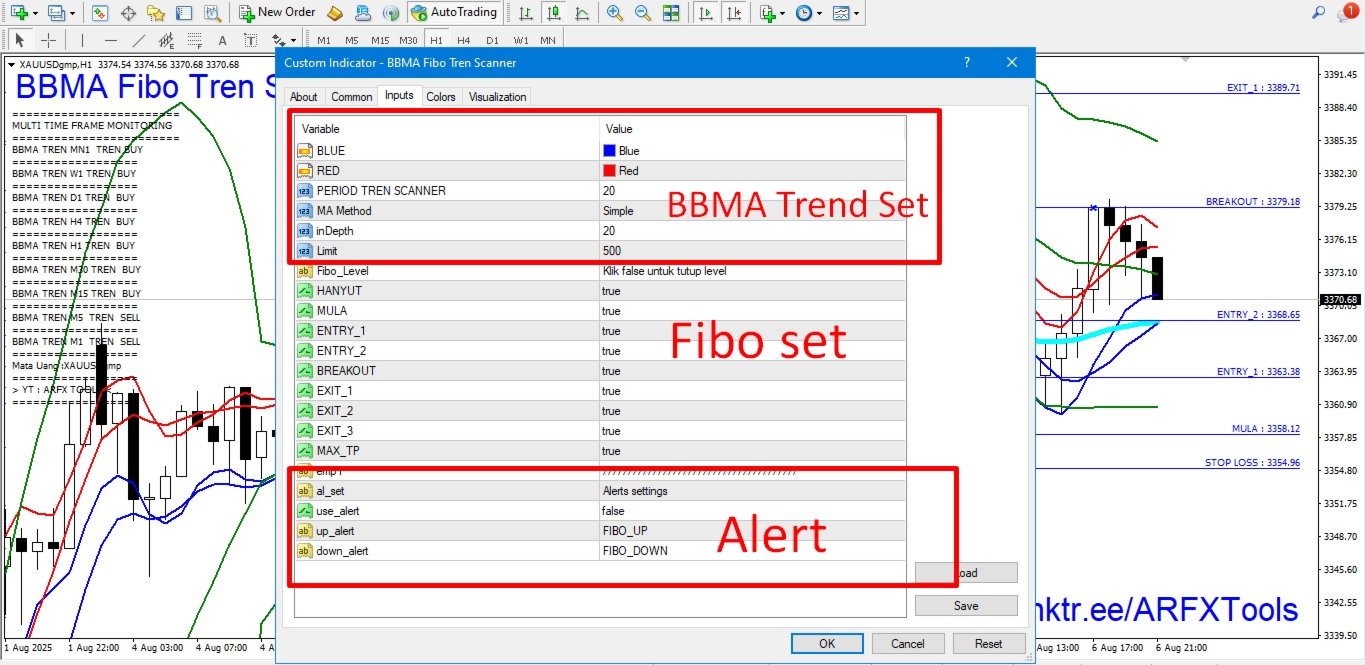
Task: Click the Reset button
Action: (x=989, y=643)
